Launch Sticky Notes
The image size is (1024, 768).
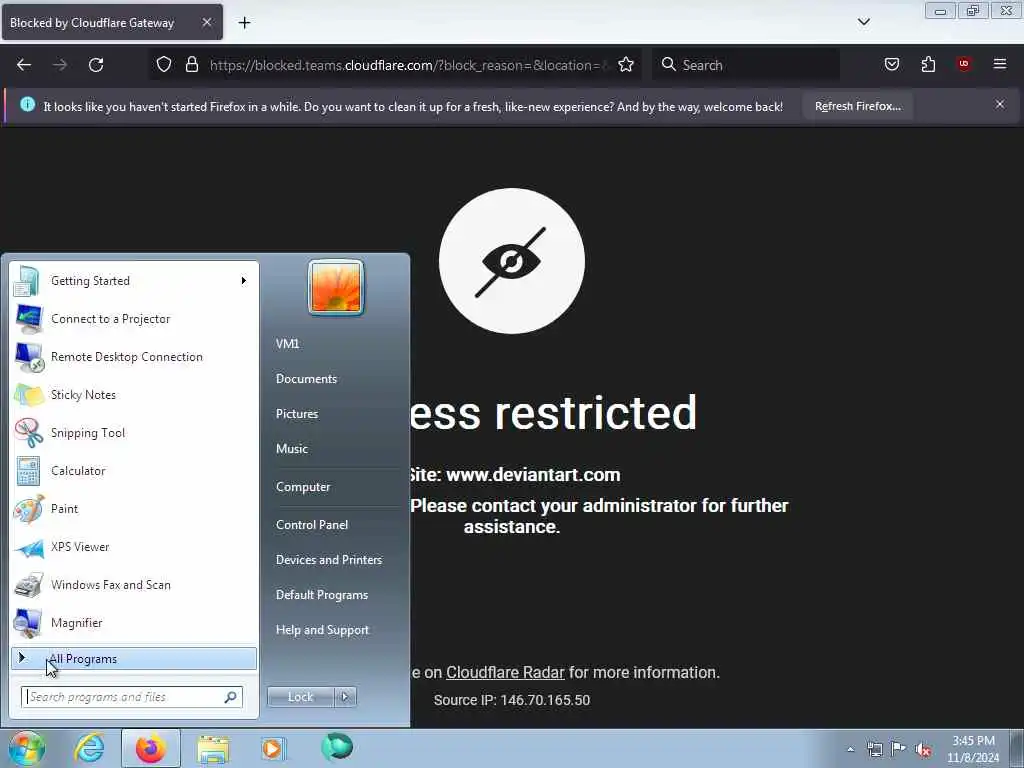[134, 394]
